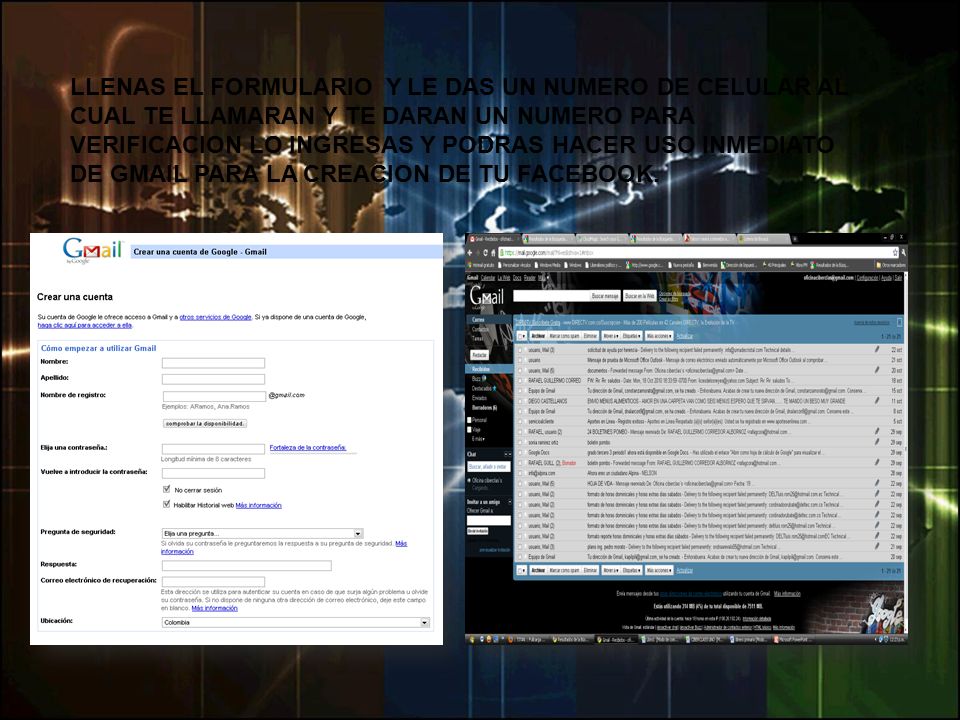The height and width of the screenshot is (720, 960).
Task: Collapse the Chat panel in the sidebar
Action: tap(509, 454)
